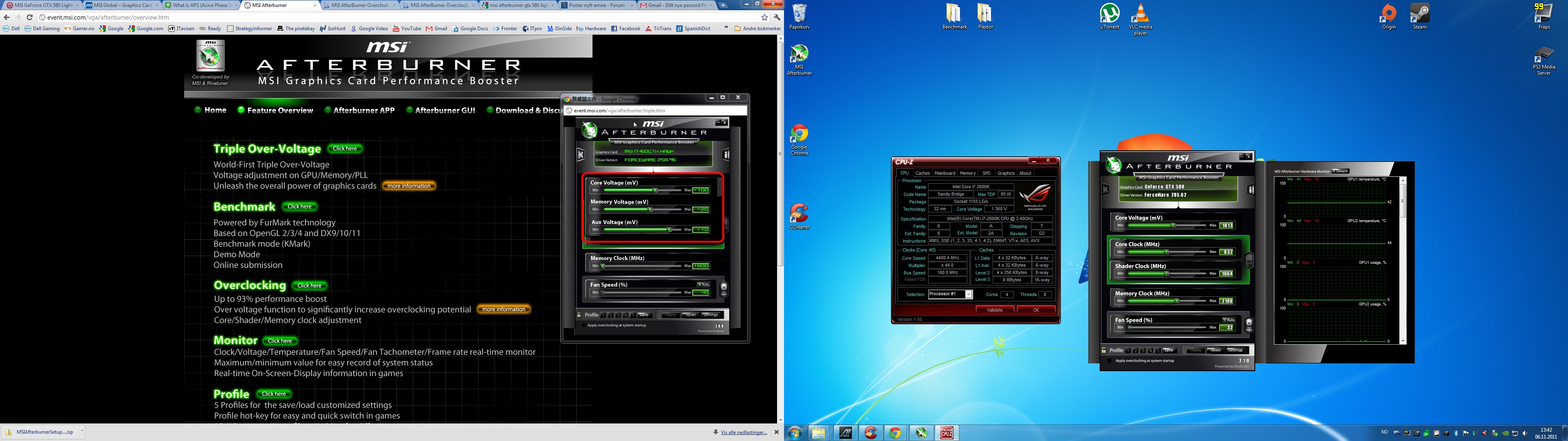Toggle the Core/Shader clock link icon
1568x441 pixels.
click(1249, 261)
